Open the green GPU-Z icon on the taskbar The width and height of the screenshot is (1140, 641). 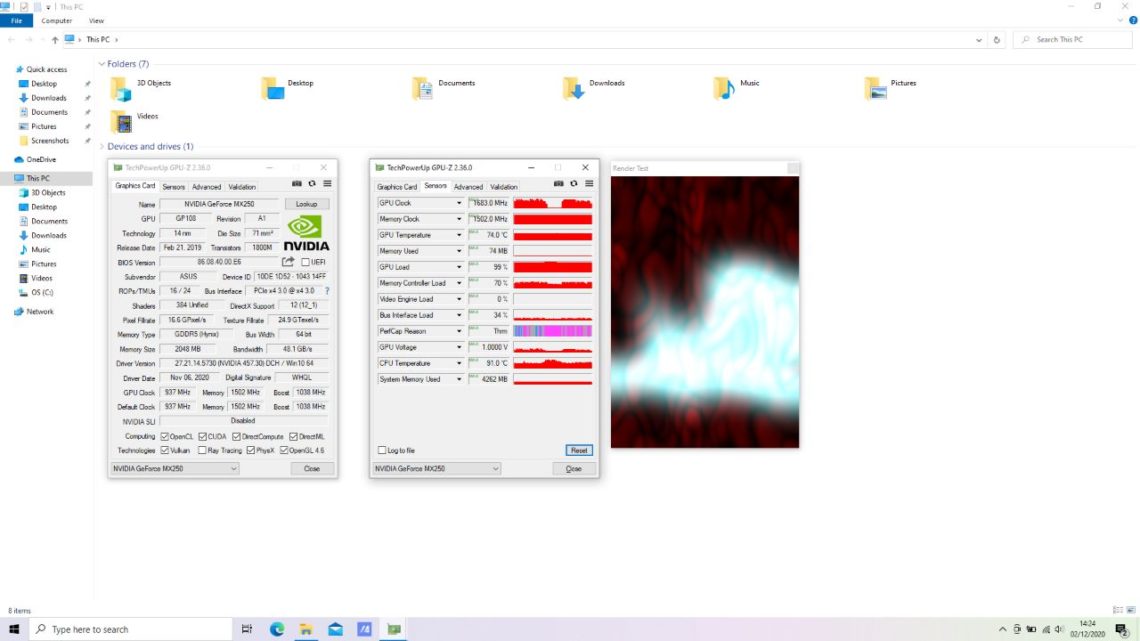click(394, 629)
